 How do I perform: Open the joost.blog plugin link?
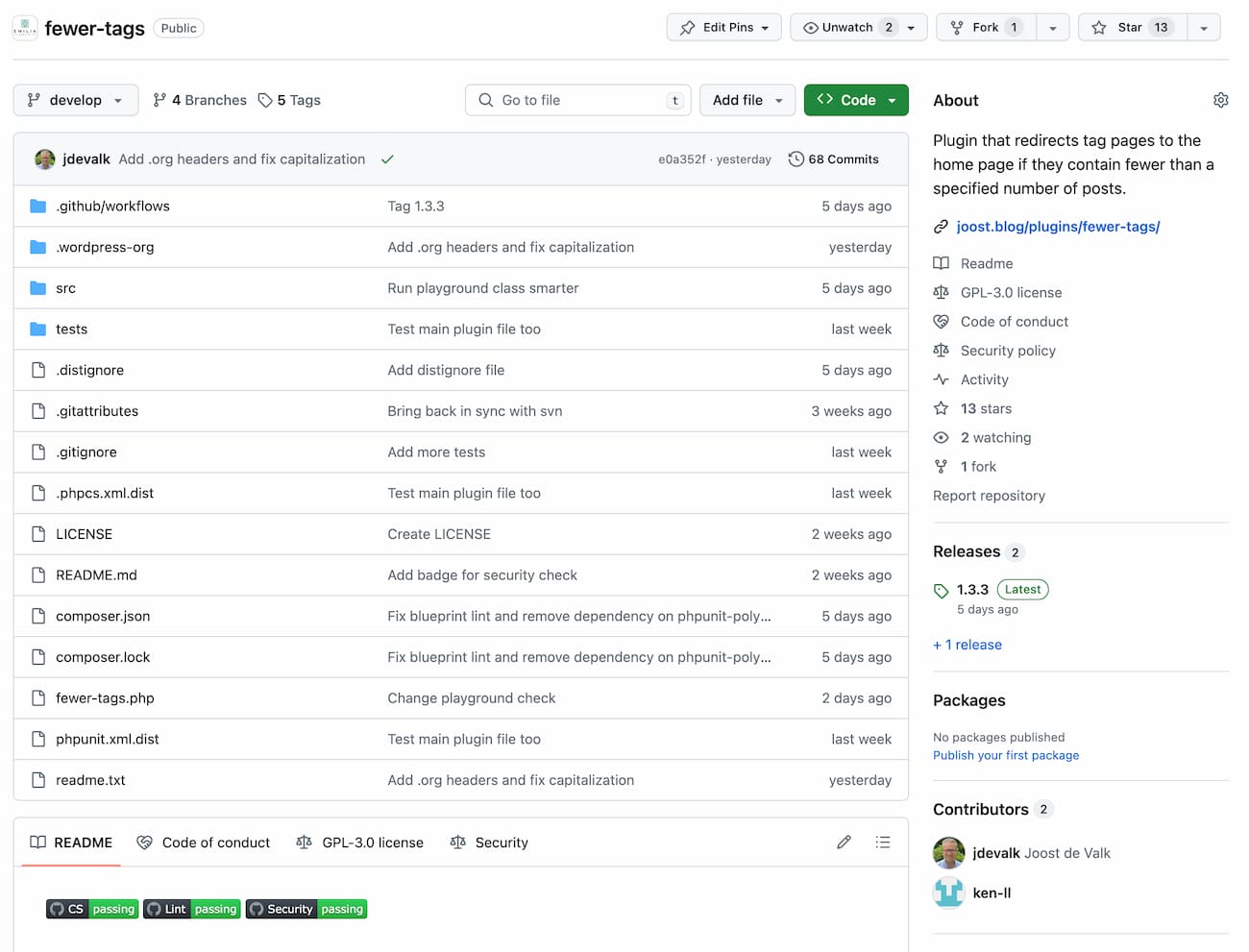1058,226
